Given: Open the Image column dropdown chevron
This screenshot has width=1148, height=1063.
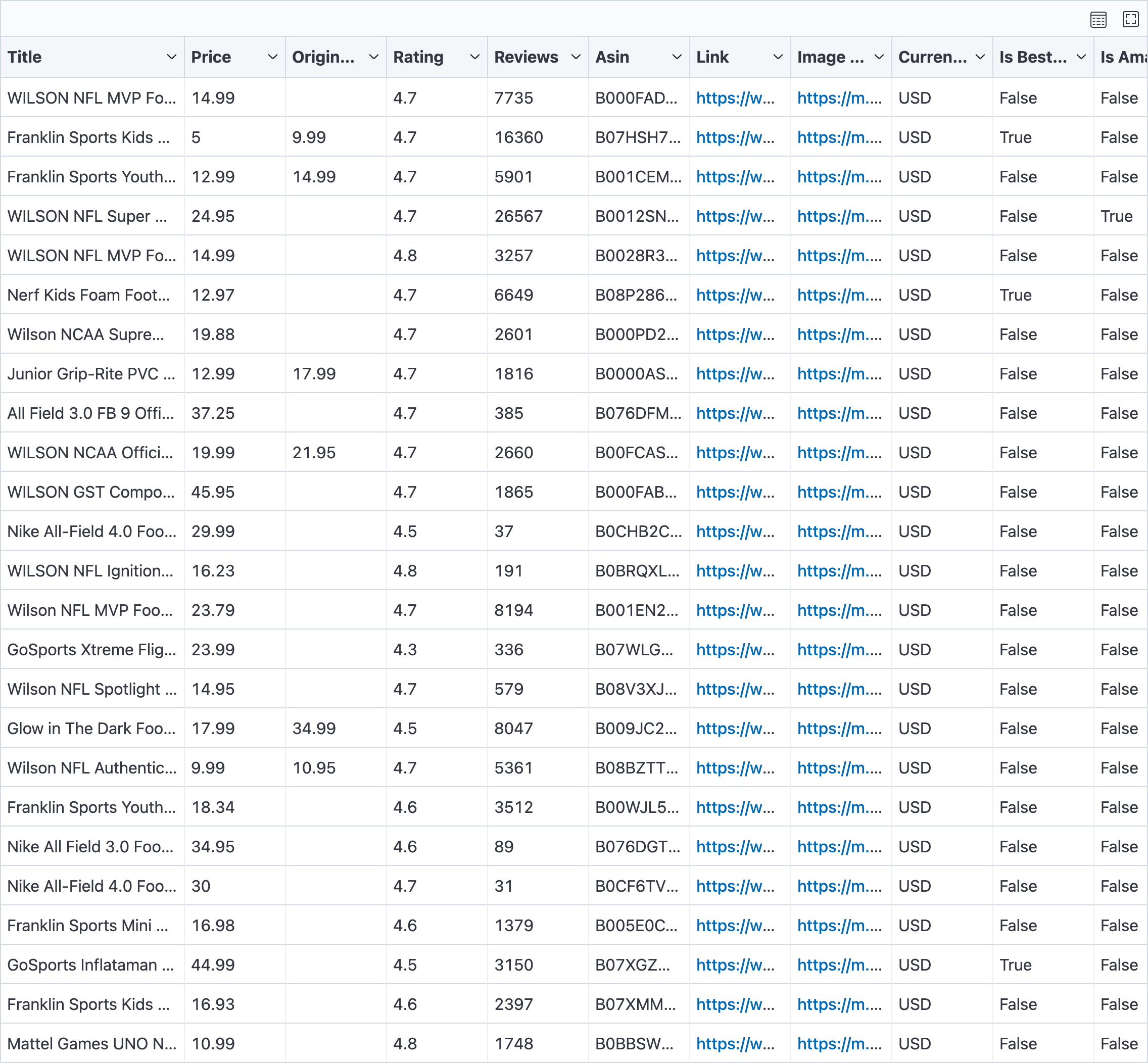Looking at the screenshot, I should click(x=879, y=57).
